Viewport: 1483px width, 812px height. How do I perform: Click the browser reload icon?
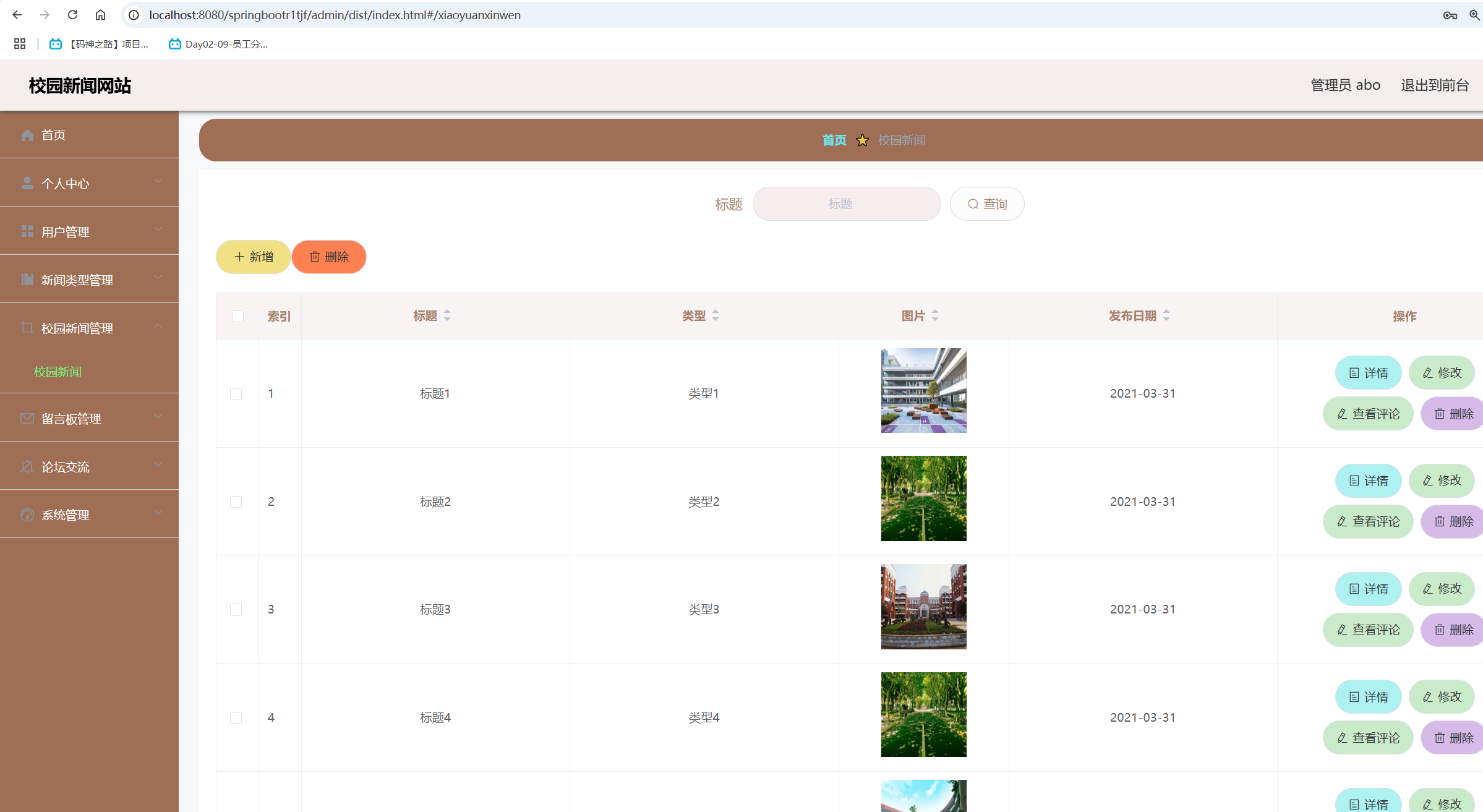pos(72,15)
